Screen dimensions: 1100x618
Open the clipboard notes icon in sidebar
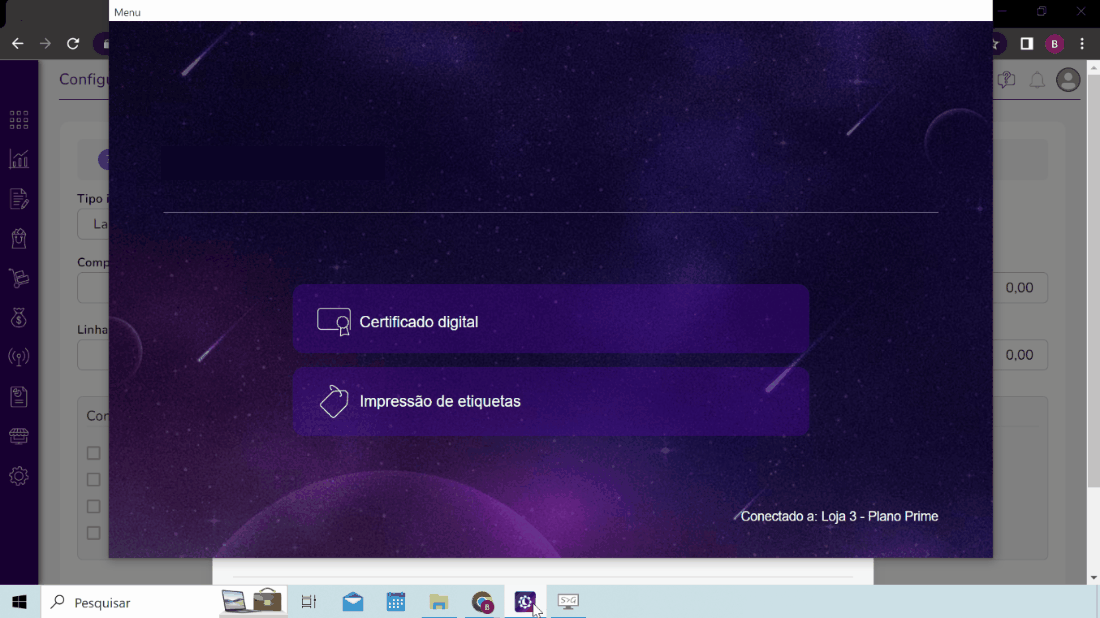point(19,396)
